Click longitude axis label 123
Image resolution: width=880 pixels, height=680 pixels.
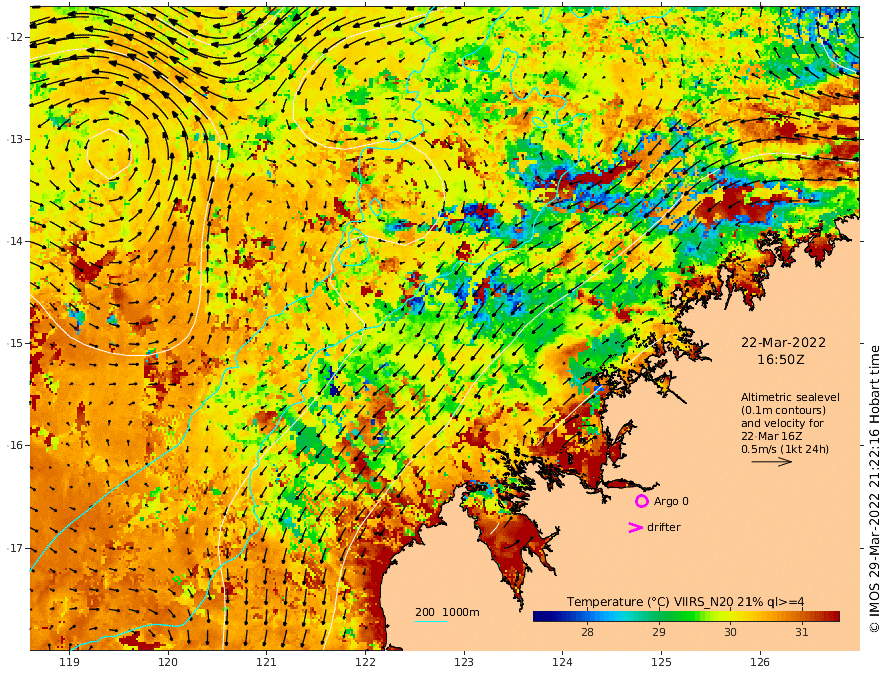[x=464, y=662]
